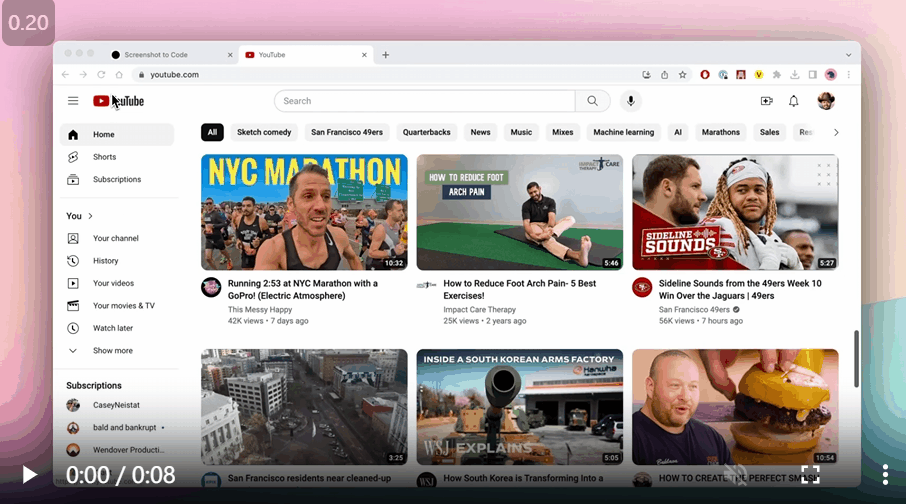
Task: Select the All filter chip
Action: coord(212,132)
